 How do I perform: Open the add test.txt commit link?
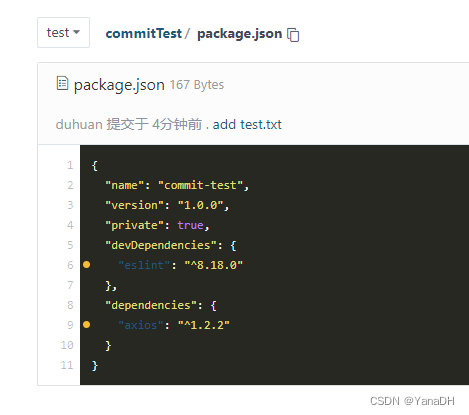point(247,124)
